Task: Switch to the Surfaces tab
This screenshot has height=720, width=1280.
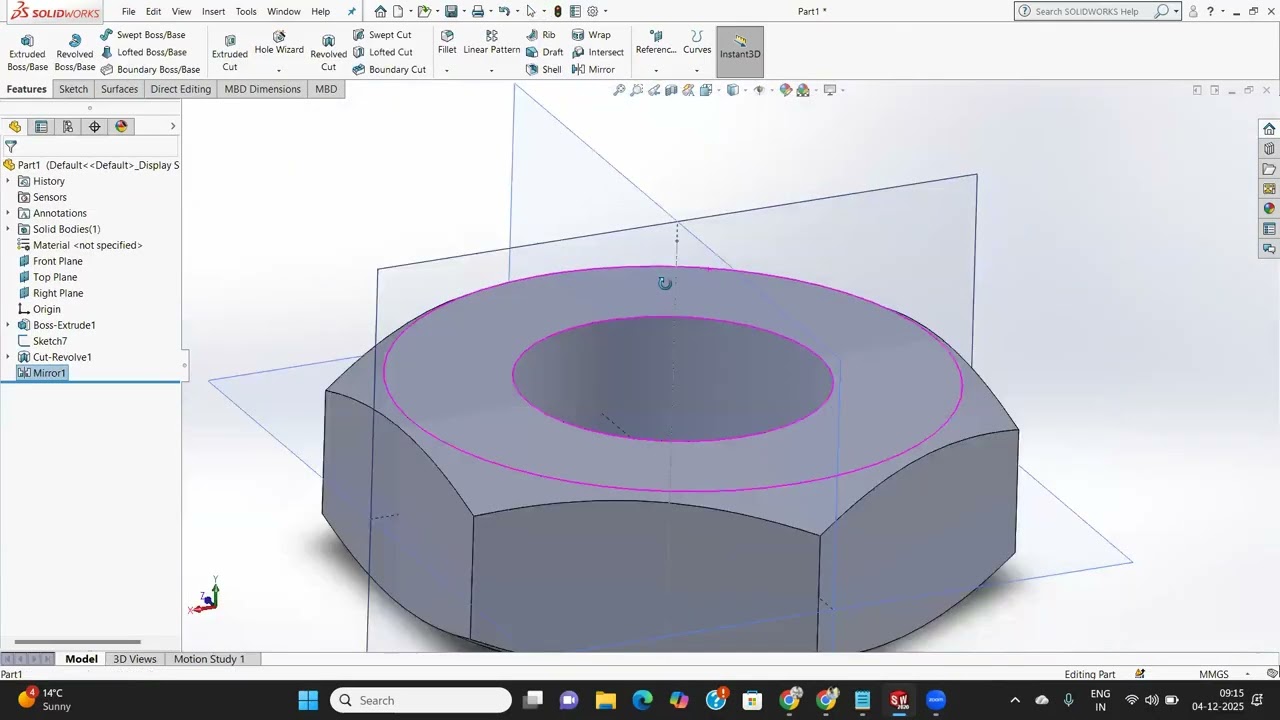Action: coord(119,89)
